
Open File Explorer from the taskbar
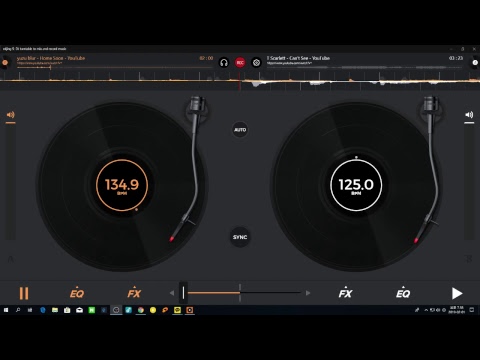tap(55, 310)
